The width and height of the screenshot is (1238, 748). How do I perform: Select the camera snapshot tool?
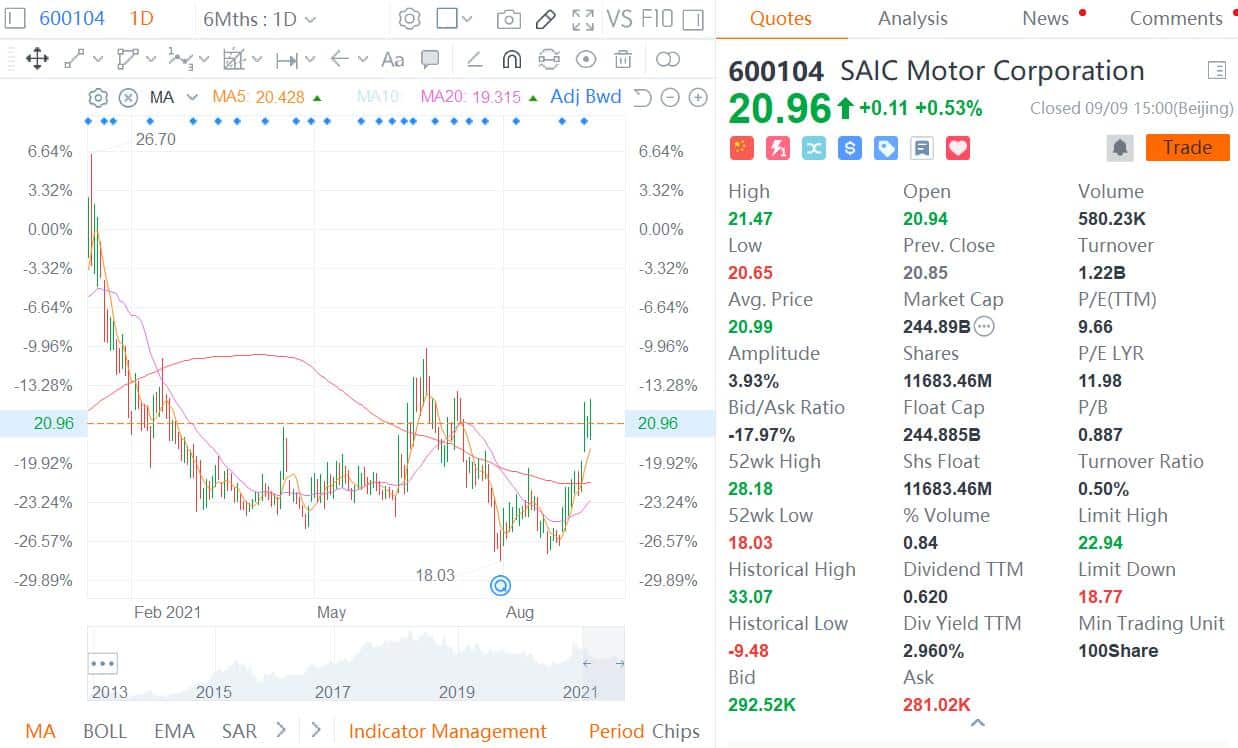click(511, 18)
